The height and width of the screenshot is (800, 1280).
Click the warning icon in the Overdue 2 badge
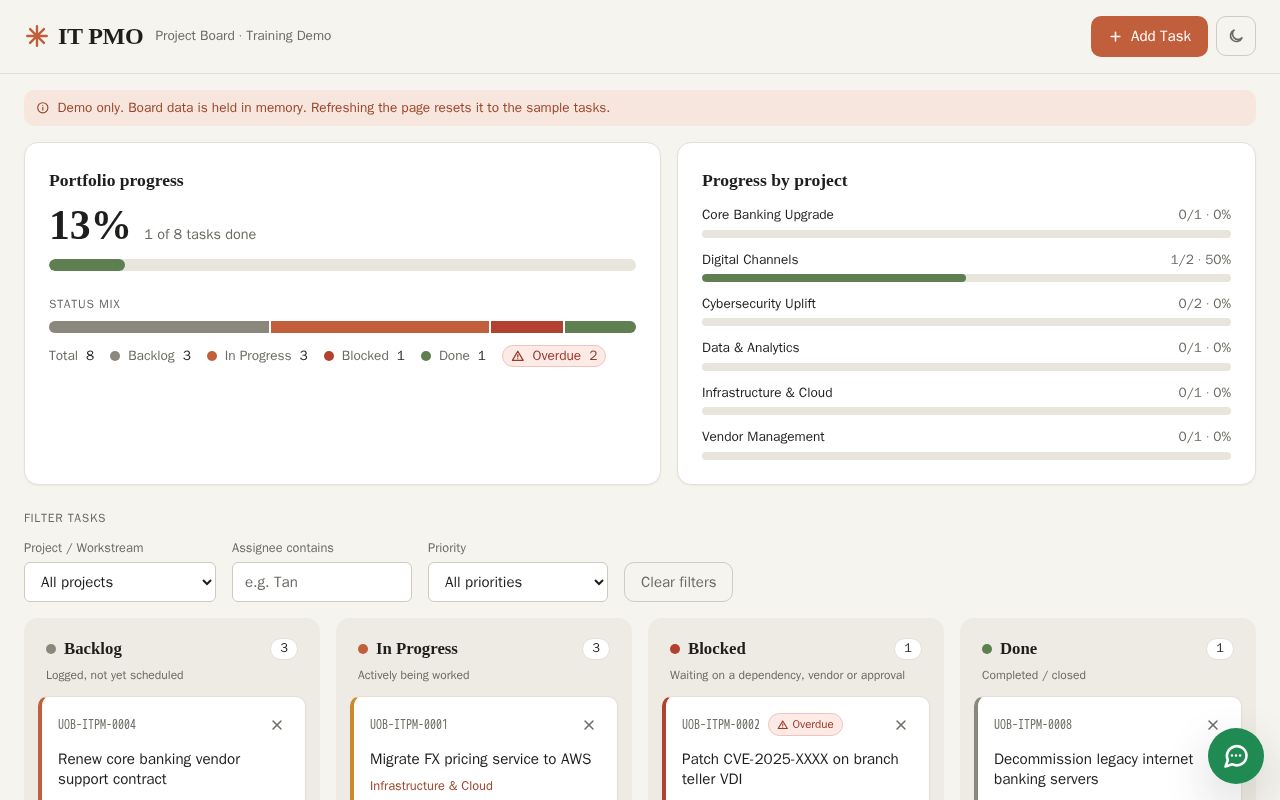point(518,356)
